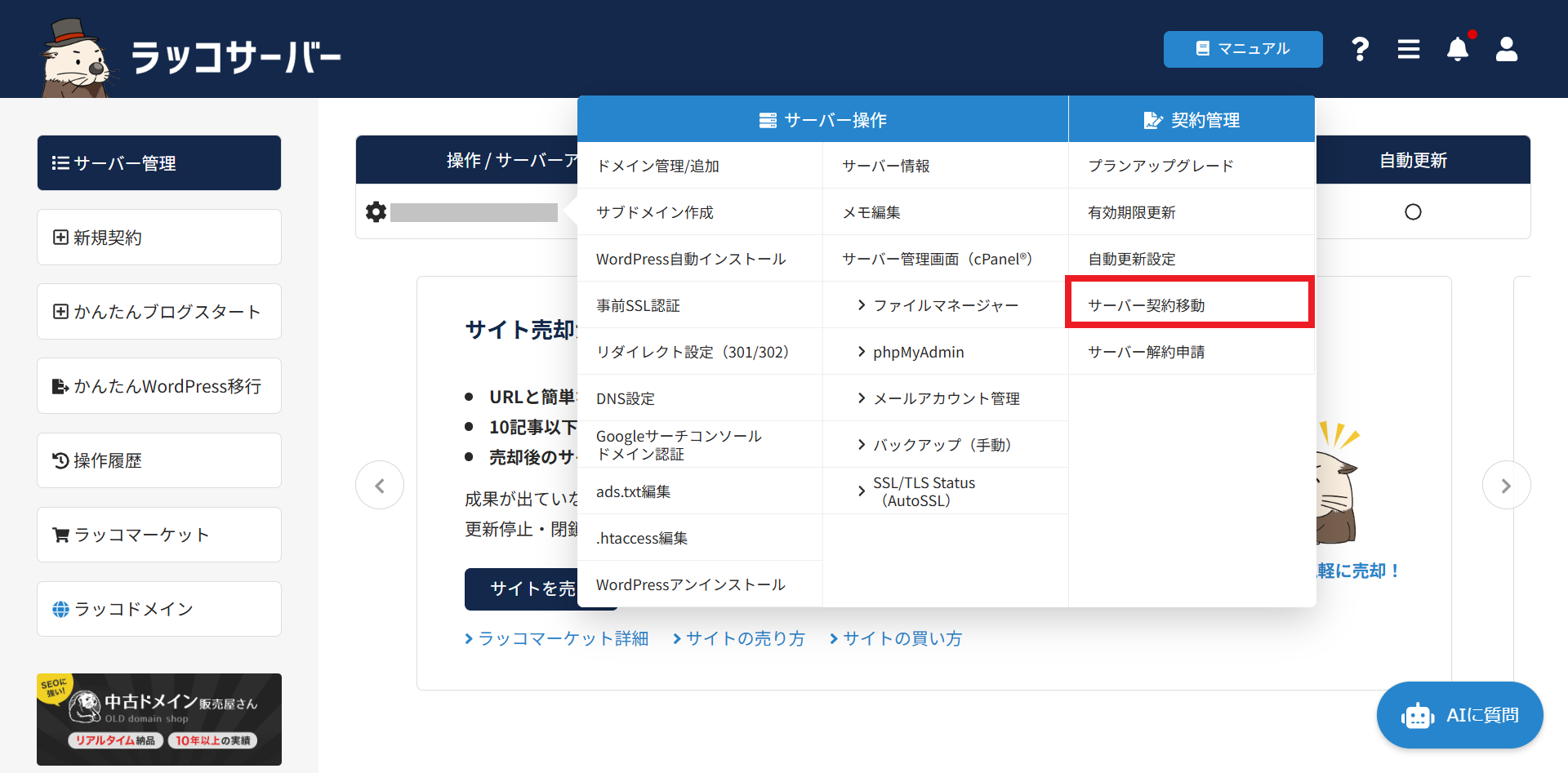
Task: Select Googleサーチコンソール ドメイン認証 entry
Action: pos(700,445)
